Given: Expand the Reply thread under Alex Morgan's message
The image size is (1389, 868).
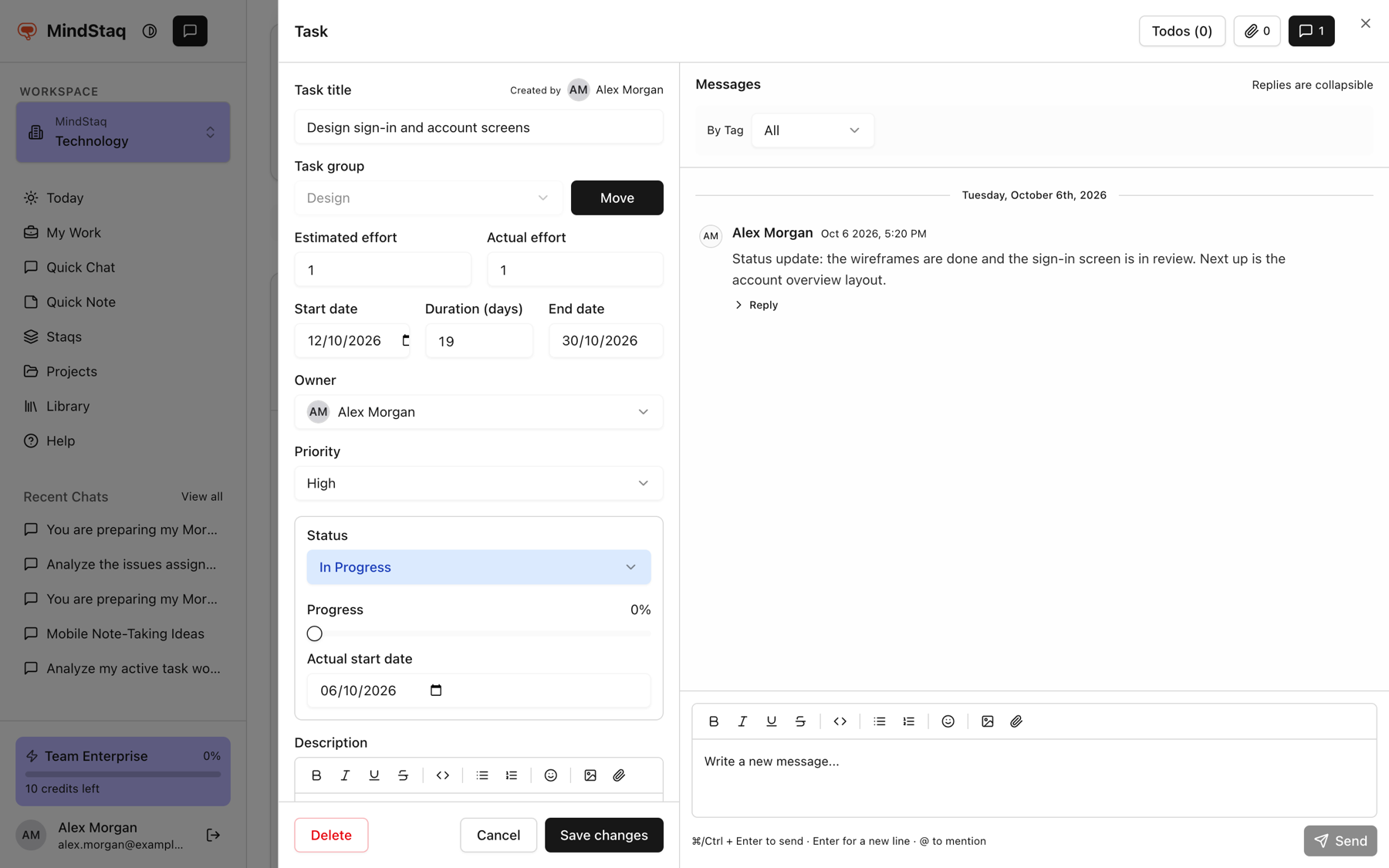Looking at the screenshot, I should click(756, 305).
